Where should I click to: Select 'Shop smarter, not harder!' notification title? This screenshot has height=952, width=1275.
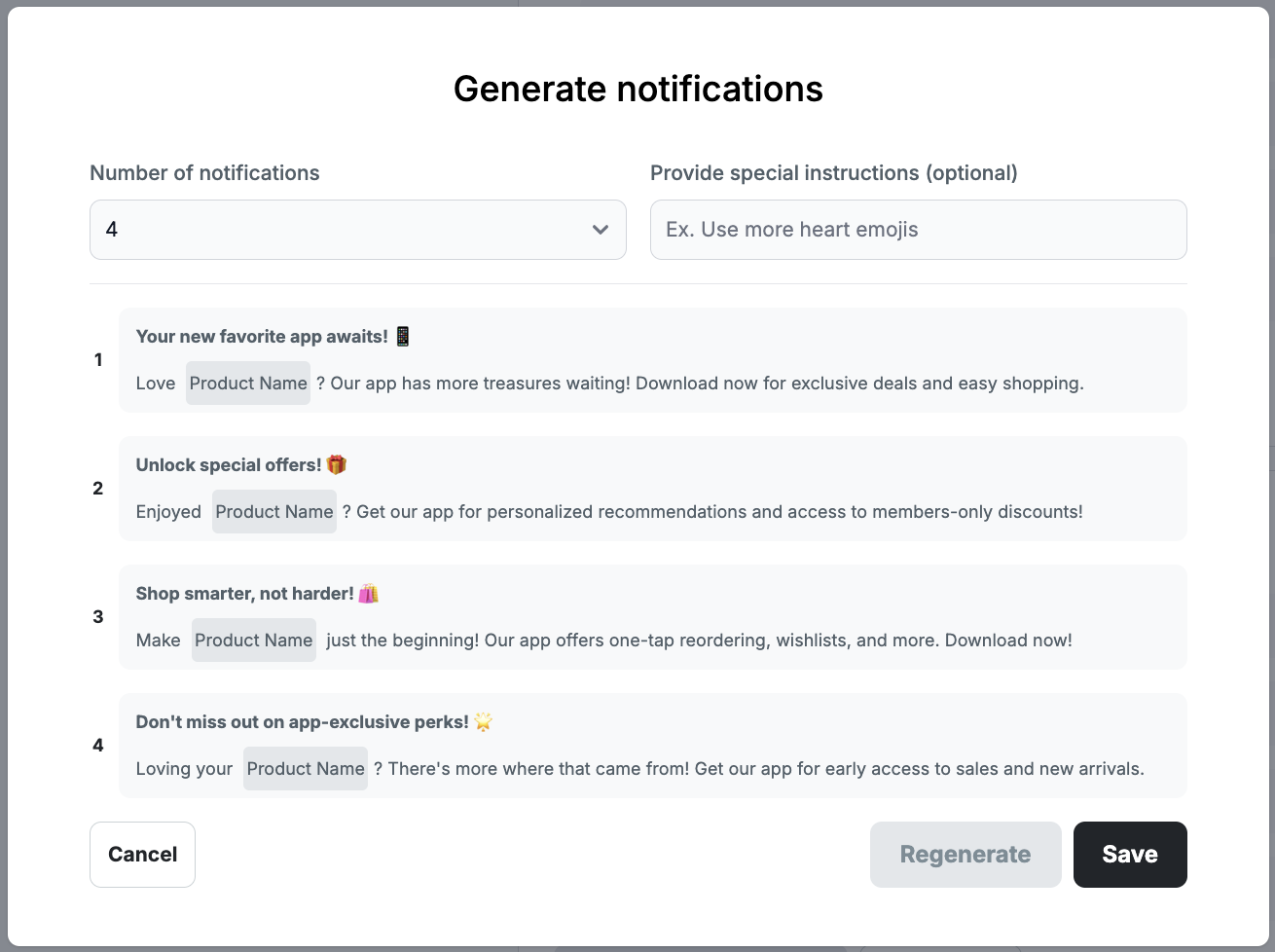244,594
